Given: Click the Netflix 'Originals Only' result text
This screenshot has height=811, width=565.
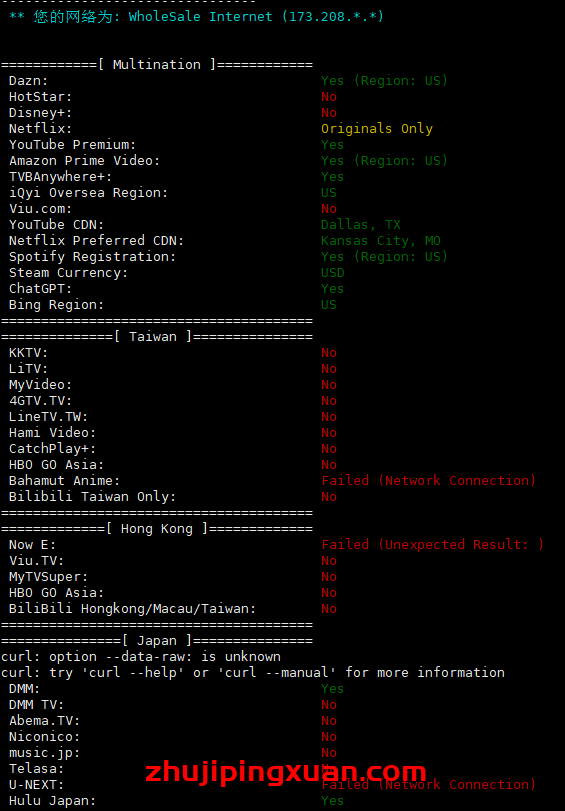Looking at the screenshot, I should pyautogui.click(x=377, y=129).
